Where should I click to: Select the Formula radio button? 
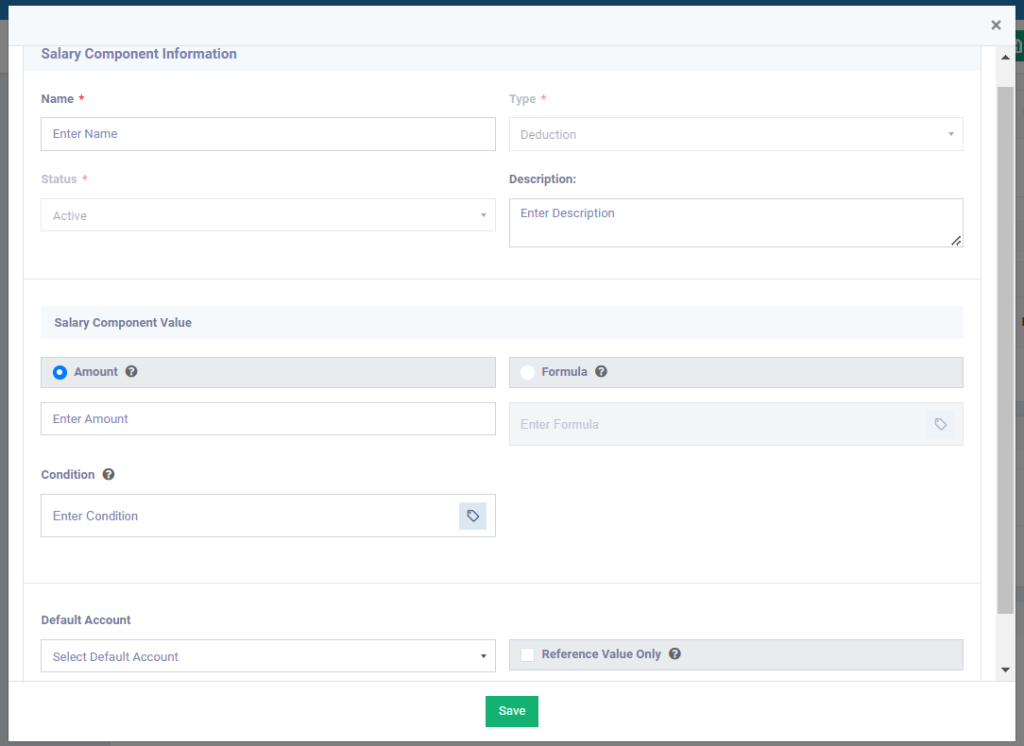pos(527,372)
